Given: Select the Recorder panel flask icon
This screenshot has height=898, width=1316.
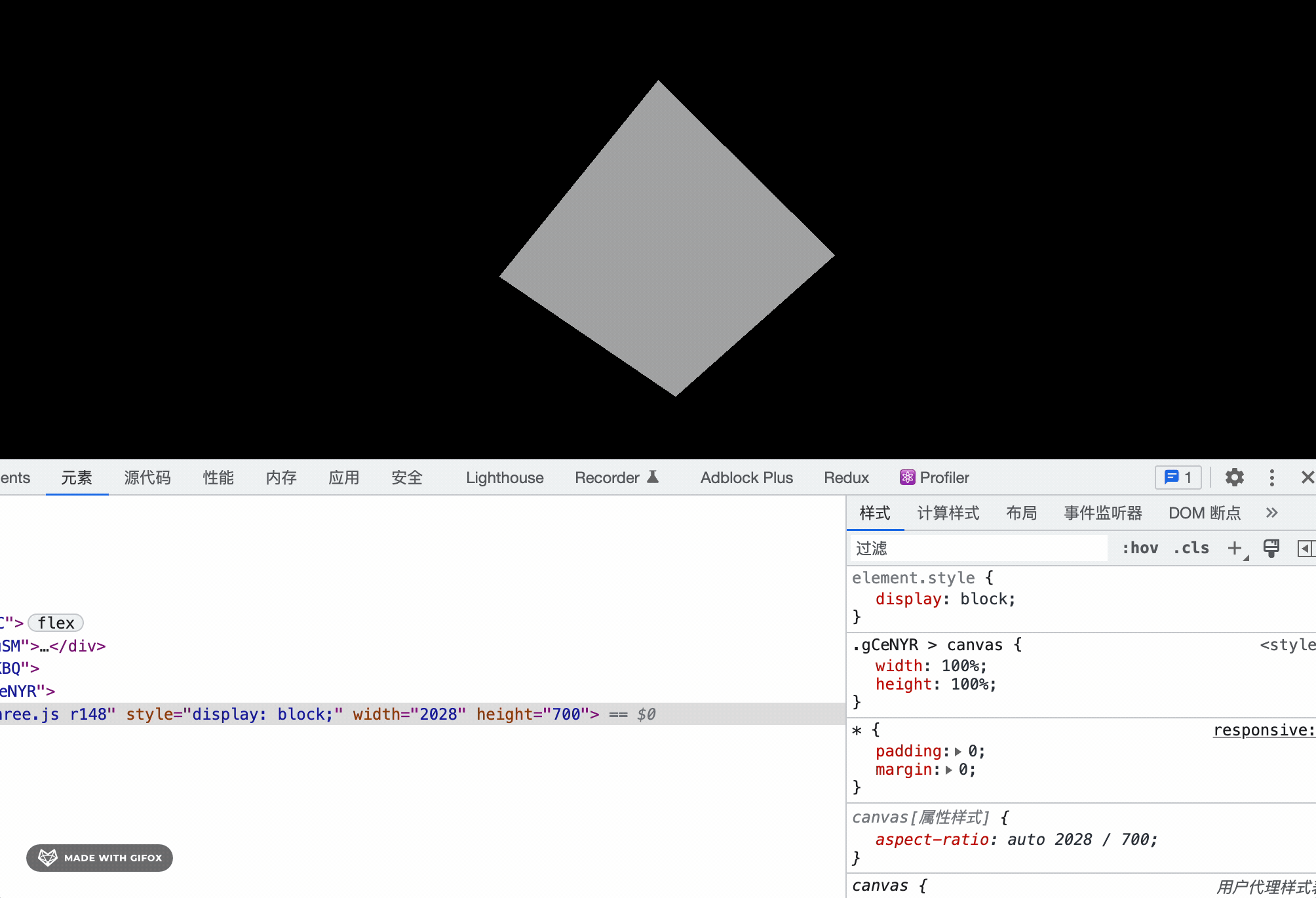Looking at the screenshot, I should point(652,477).
